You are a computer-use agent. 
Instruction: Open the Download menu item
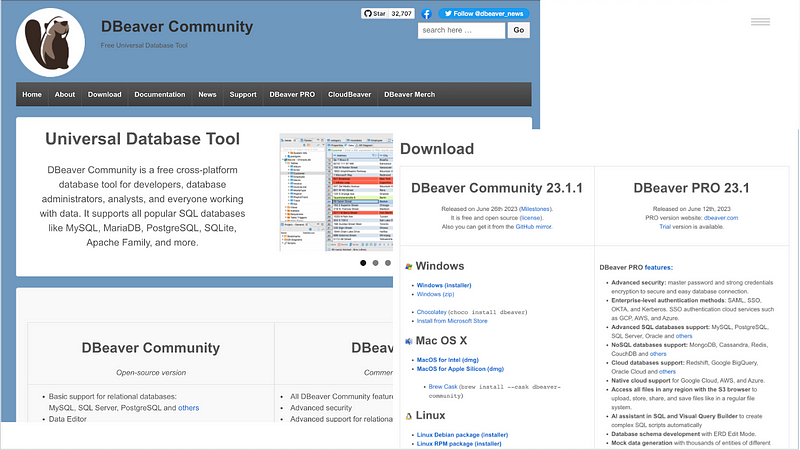(x=105, y=94)
